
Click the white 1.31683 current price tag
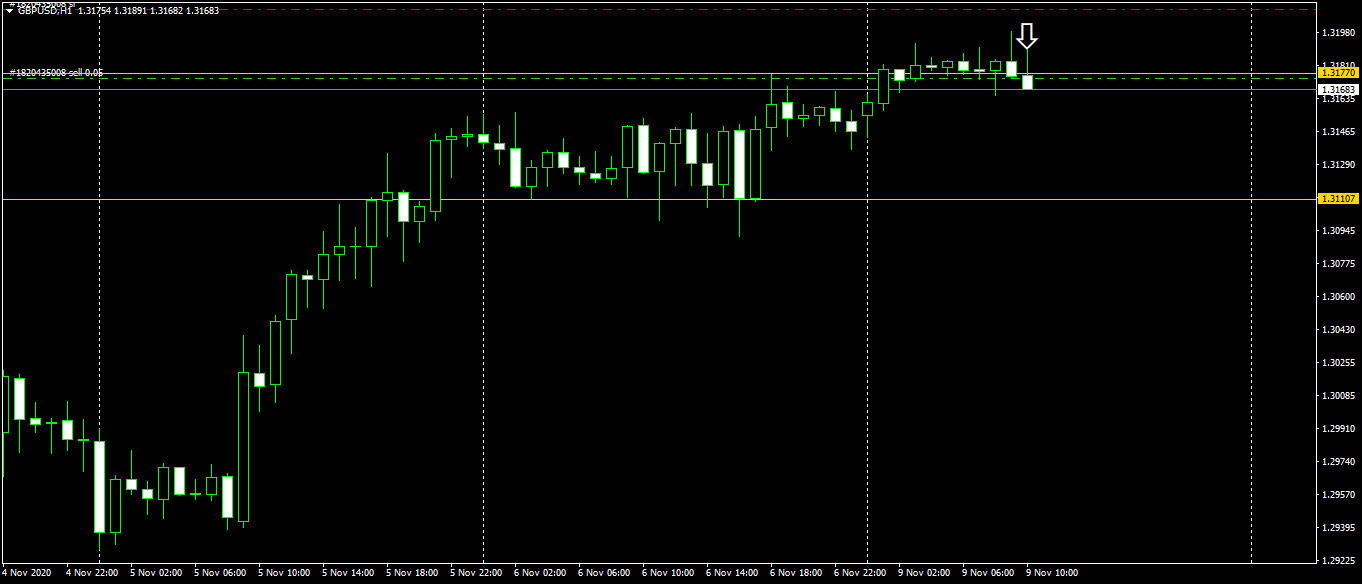pos(1338,89)
